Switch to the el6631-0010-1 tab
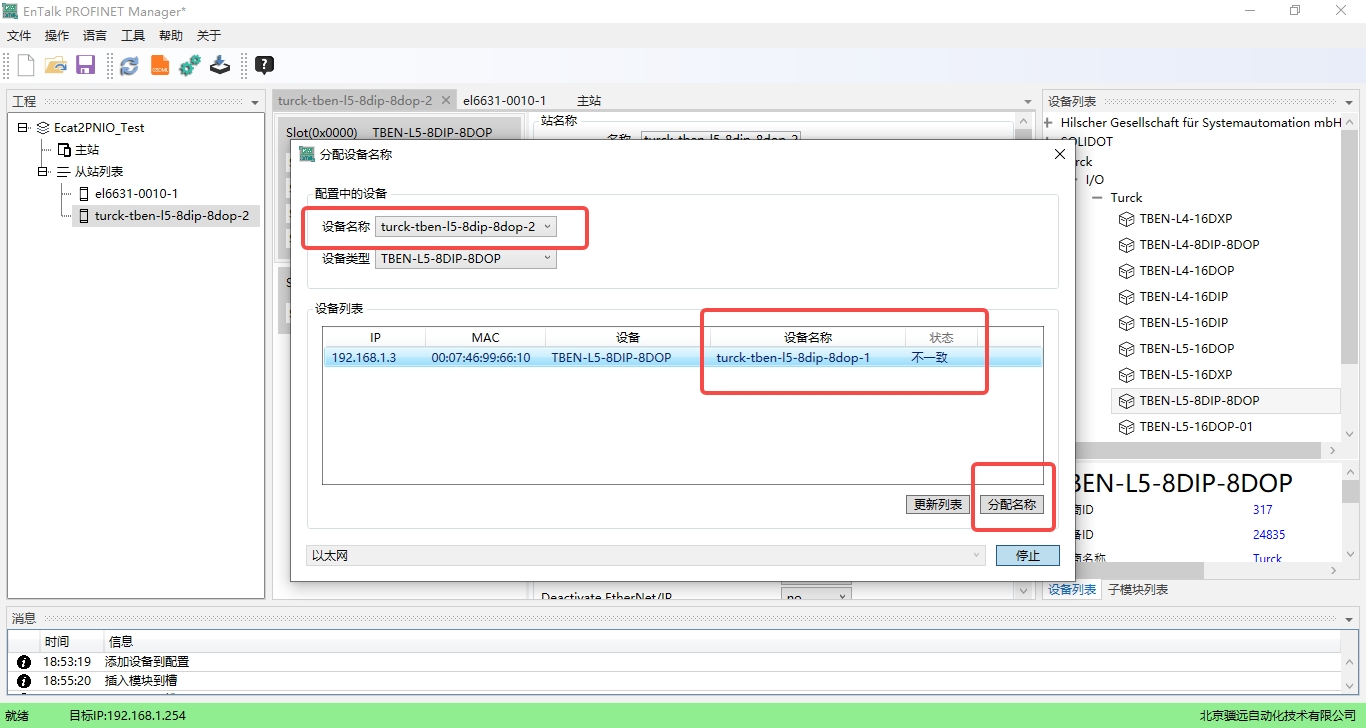Viewport: 1366px width, 728px height. [504, 101]
